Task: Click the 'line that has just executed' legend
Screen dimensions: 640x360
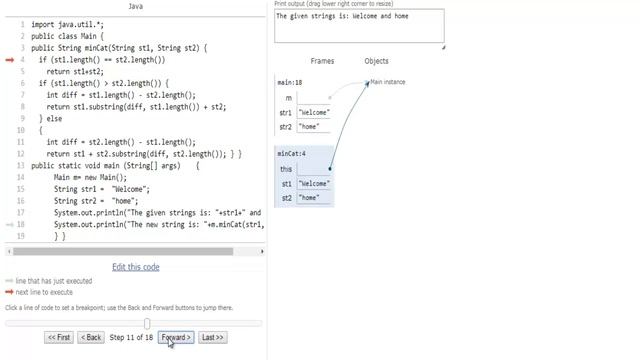Action: pyautogui.click(x=54, y=281)
